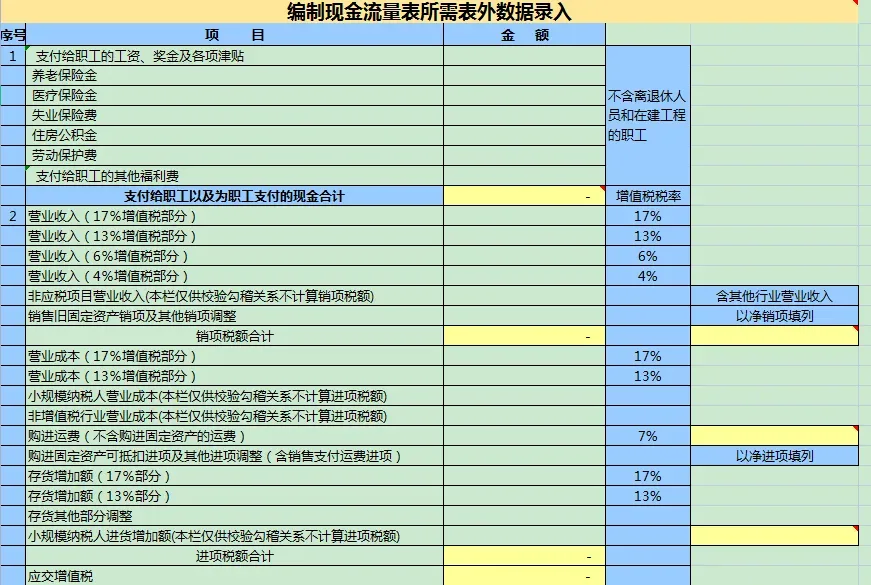Select 营业收入(13%增值税部分) label cell
Image resolution: width=871 pixels, height=585 pixels.
pos(234,236)
